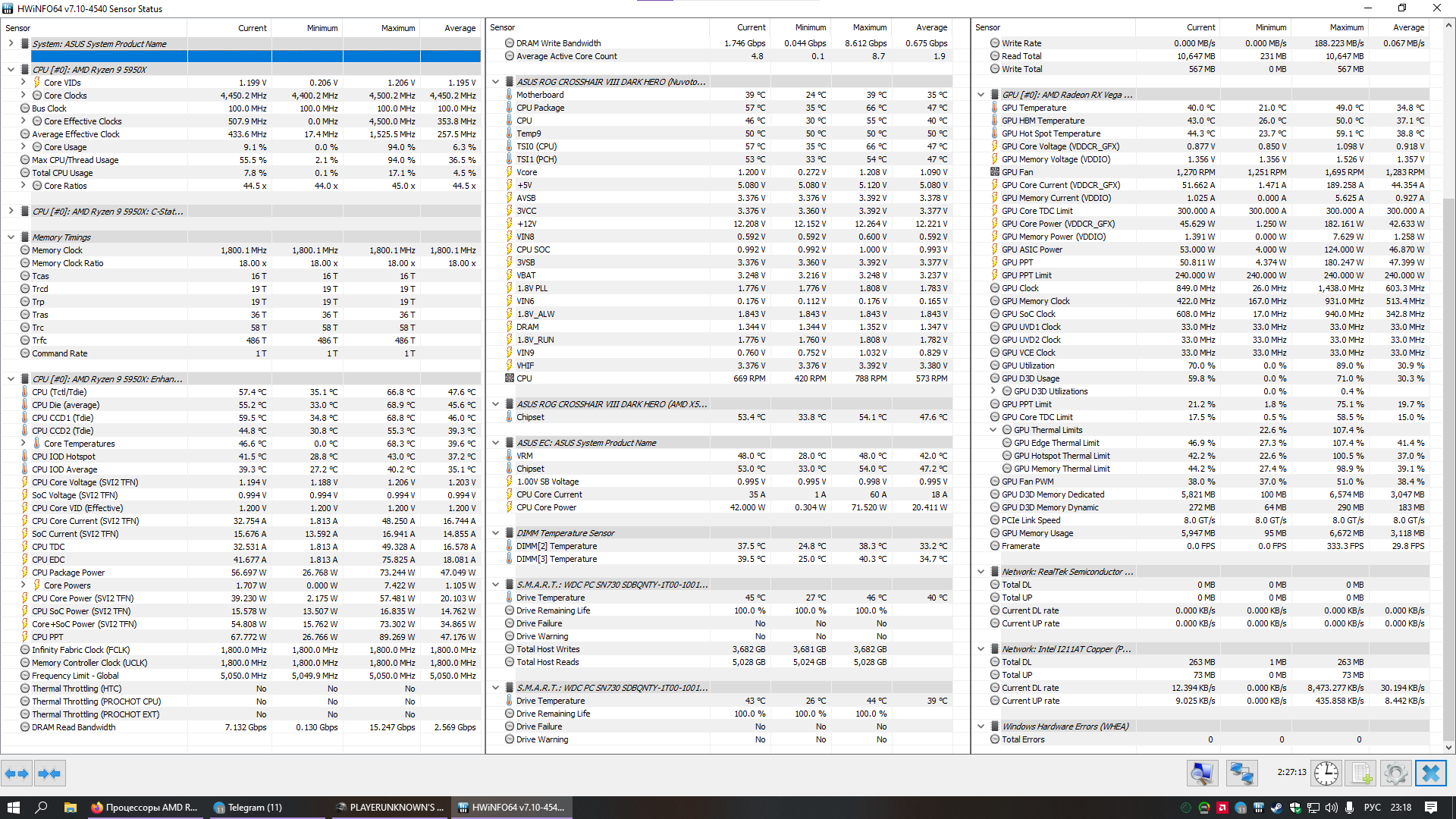
Task: Click the expand panels arrows button
Action: (17, 773)
